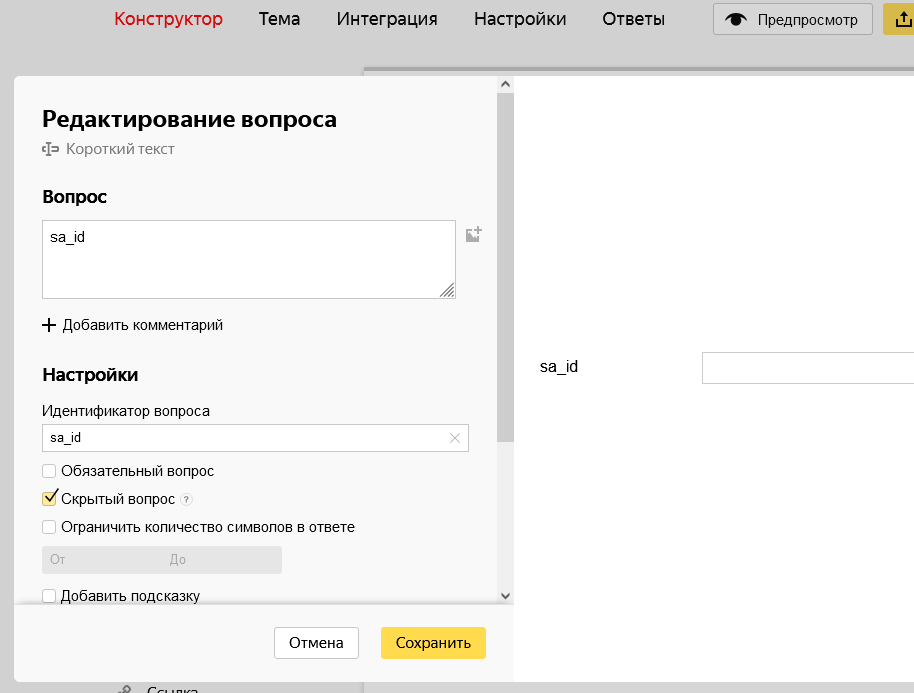Check Ограничить количество символов в ответе
Screen dimensions: 914x693
point(48,527)
